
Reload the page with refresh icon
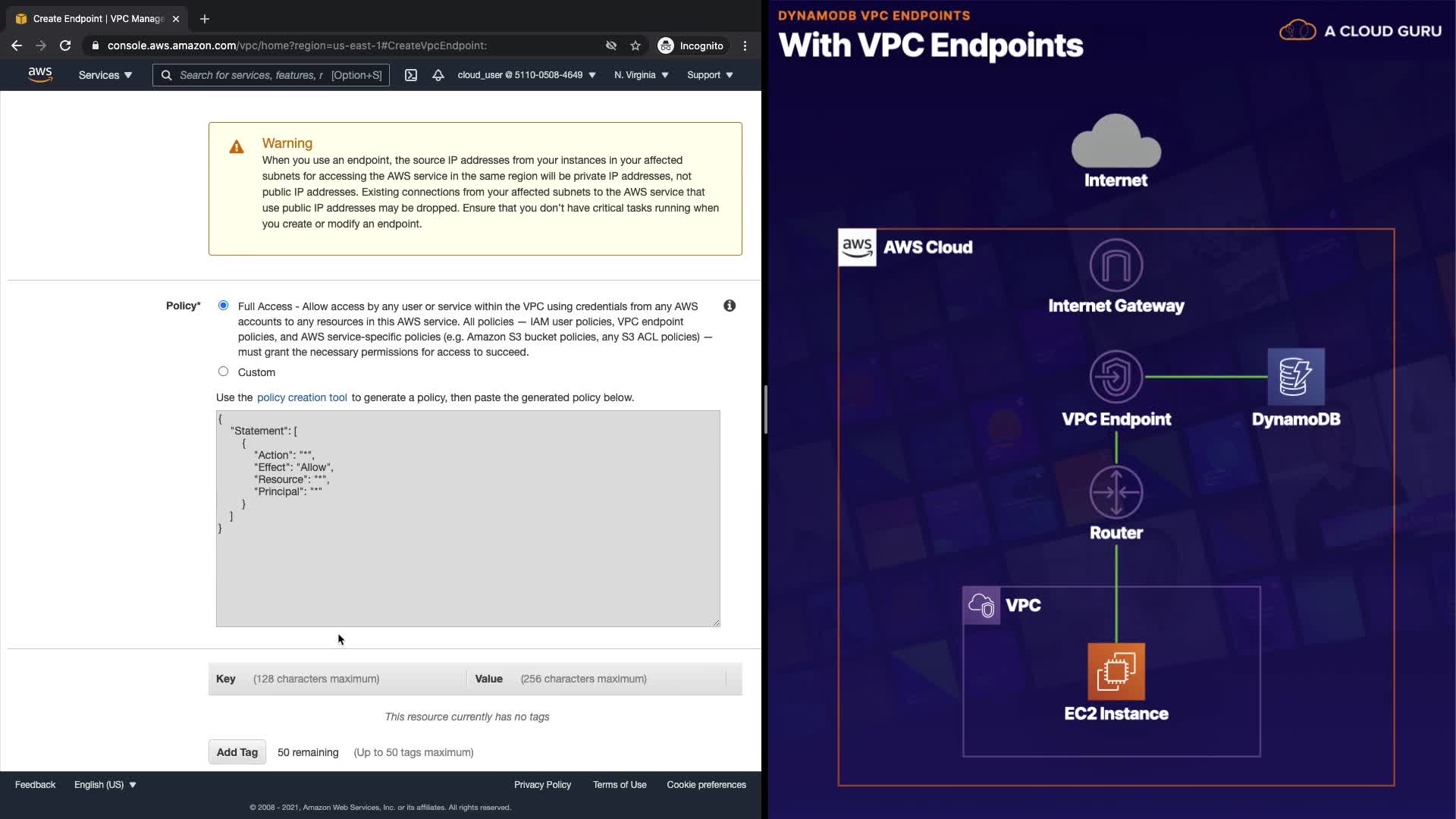65,45
